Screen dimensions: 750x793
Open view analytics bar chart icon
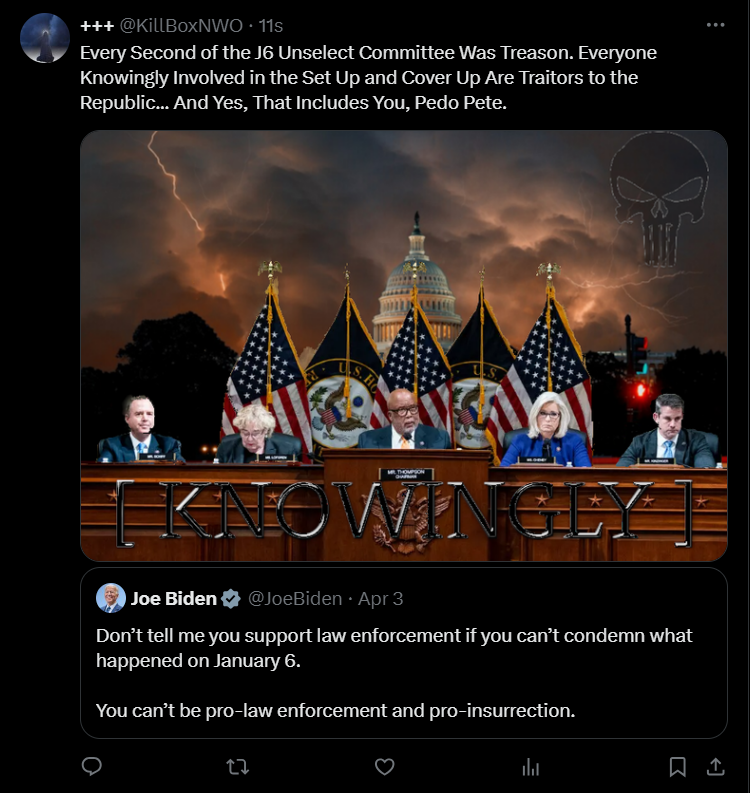531,767
